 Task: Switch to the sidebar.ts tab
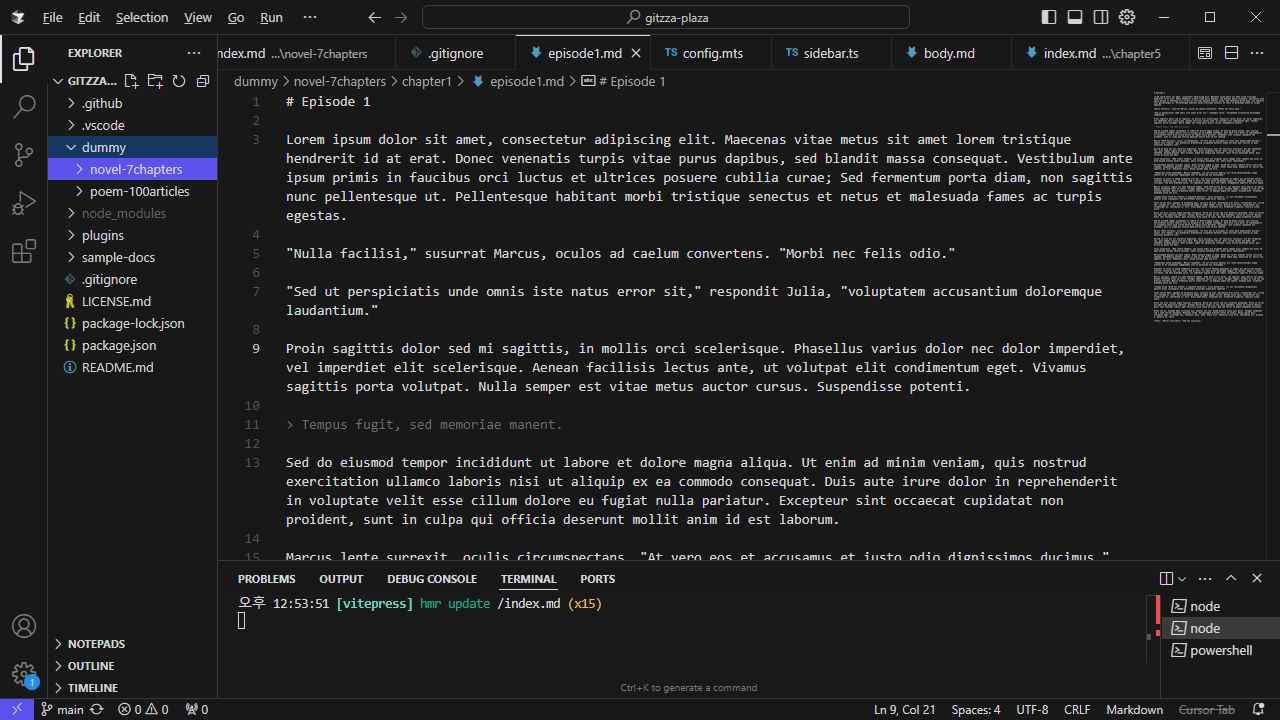point(830,53)
